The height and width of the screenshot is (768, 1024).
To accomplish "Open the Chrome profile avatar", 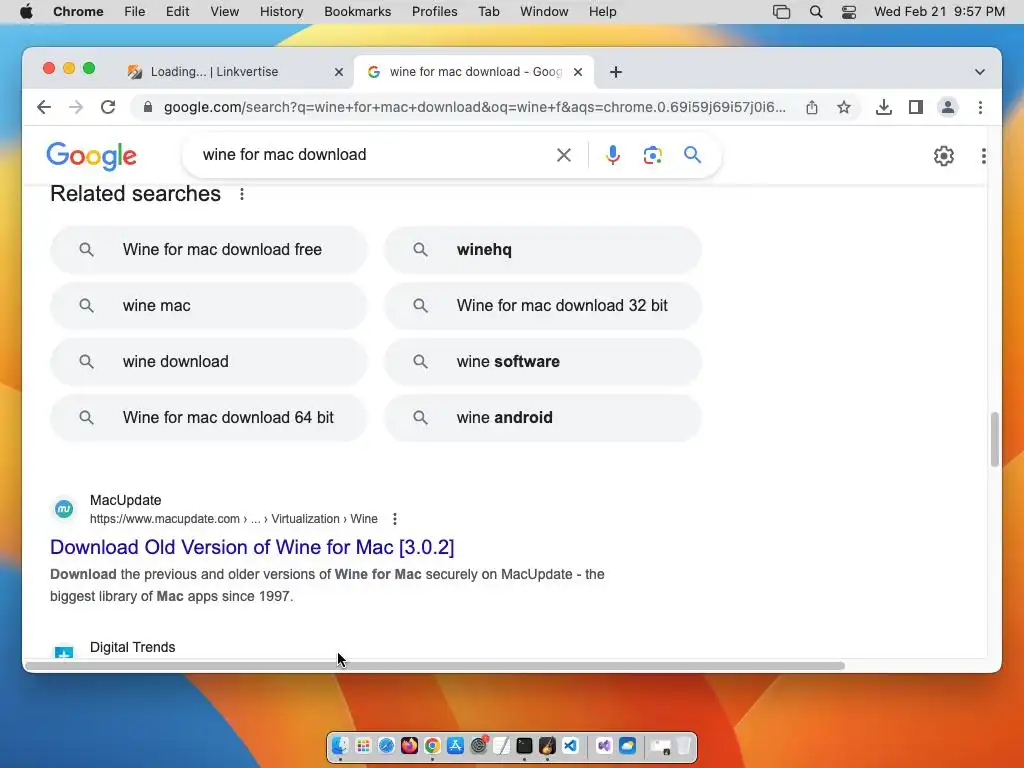I will tap(948, 107).
